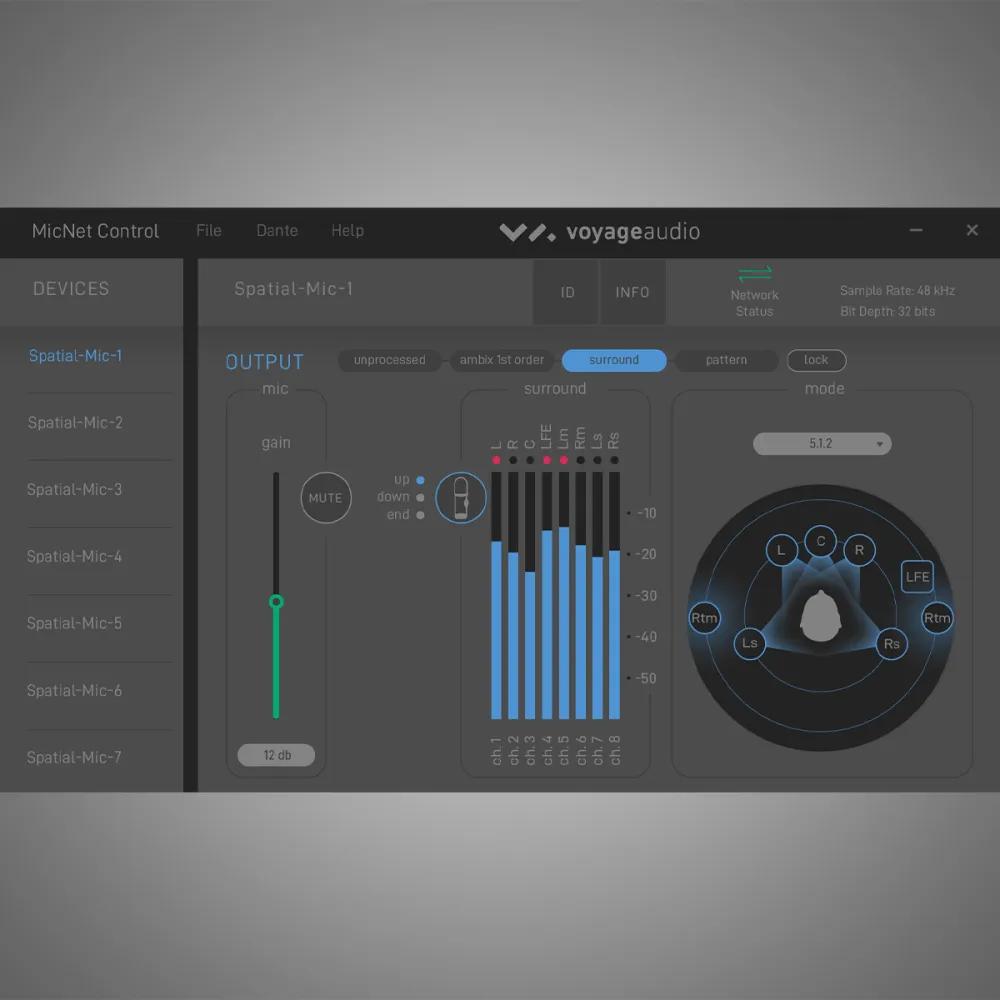Open the Dante menu
Screen dimensions: 1000x1000
tap(277, 231)
